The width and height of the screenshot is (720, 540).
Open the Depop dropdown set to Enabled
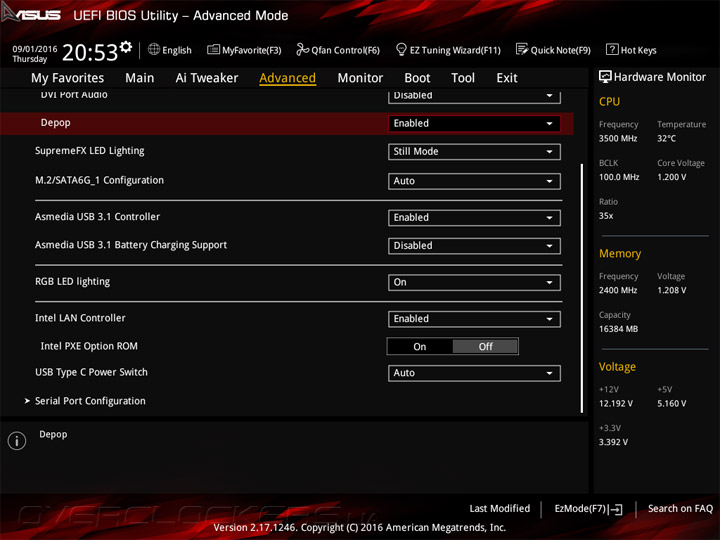(x=473, y=123)
